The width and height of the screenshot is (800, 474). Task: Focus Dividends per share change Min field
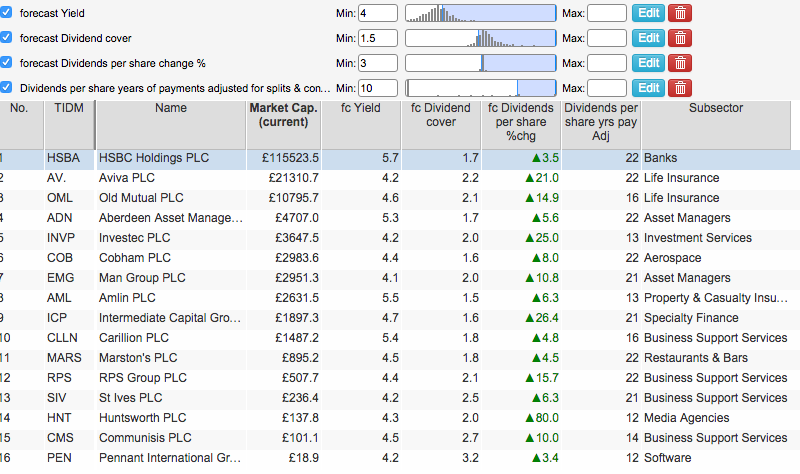click(378, 63)
